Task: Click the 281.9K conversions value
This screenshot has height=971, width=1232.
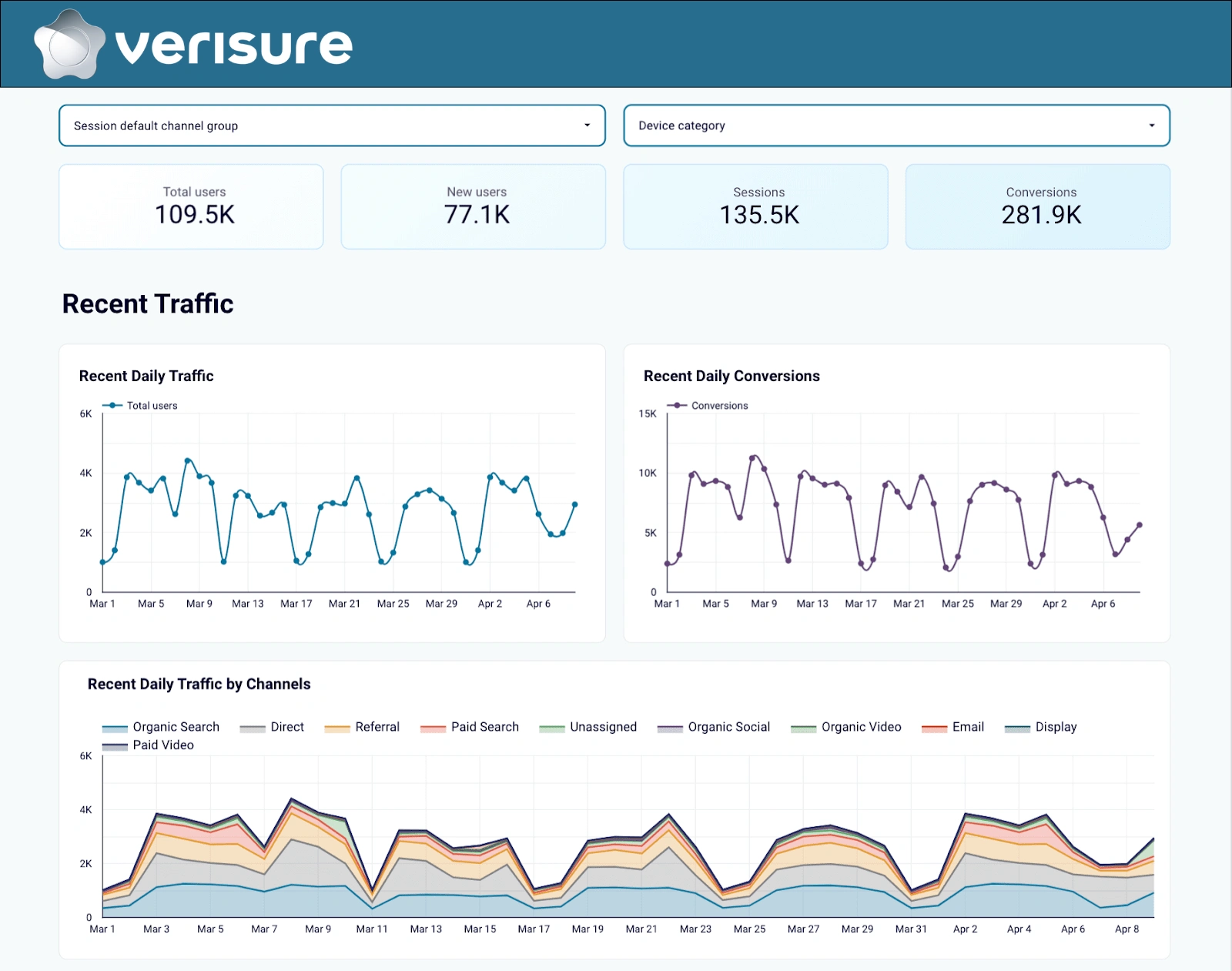Action: [x=1041, y=215]
